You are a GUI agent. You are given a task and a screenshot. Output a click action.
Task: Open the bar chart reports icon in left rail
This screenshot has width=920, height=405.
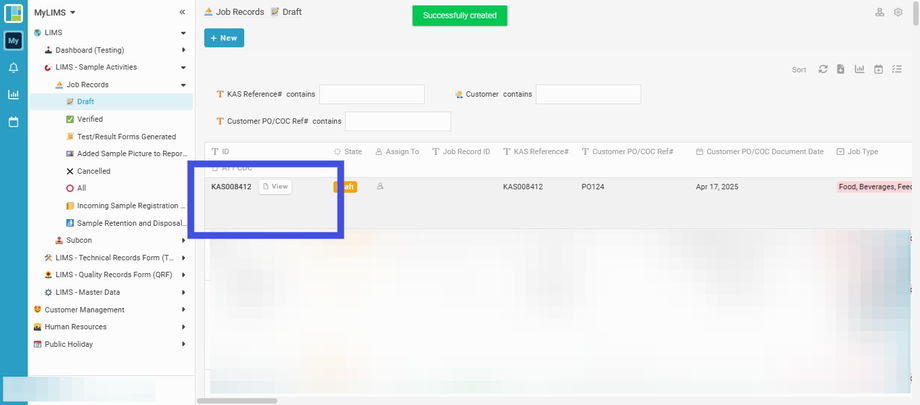point(13,94)
